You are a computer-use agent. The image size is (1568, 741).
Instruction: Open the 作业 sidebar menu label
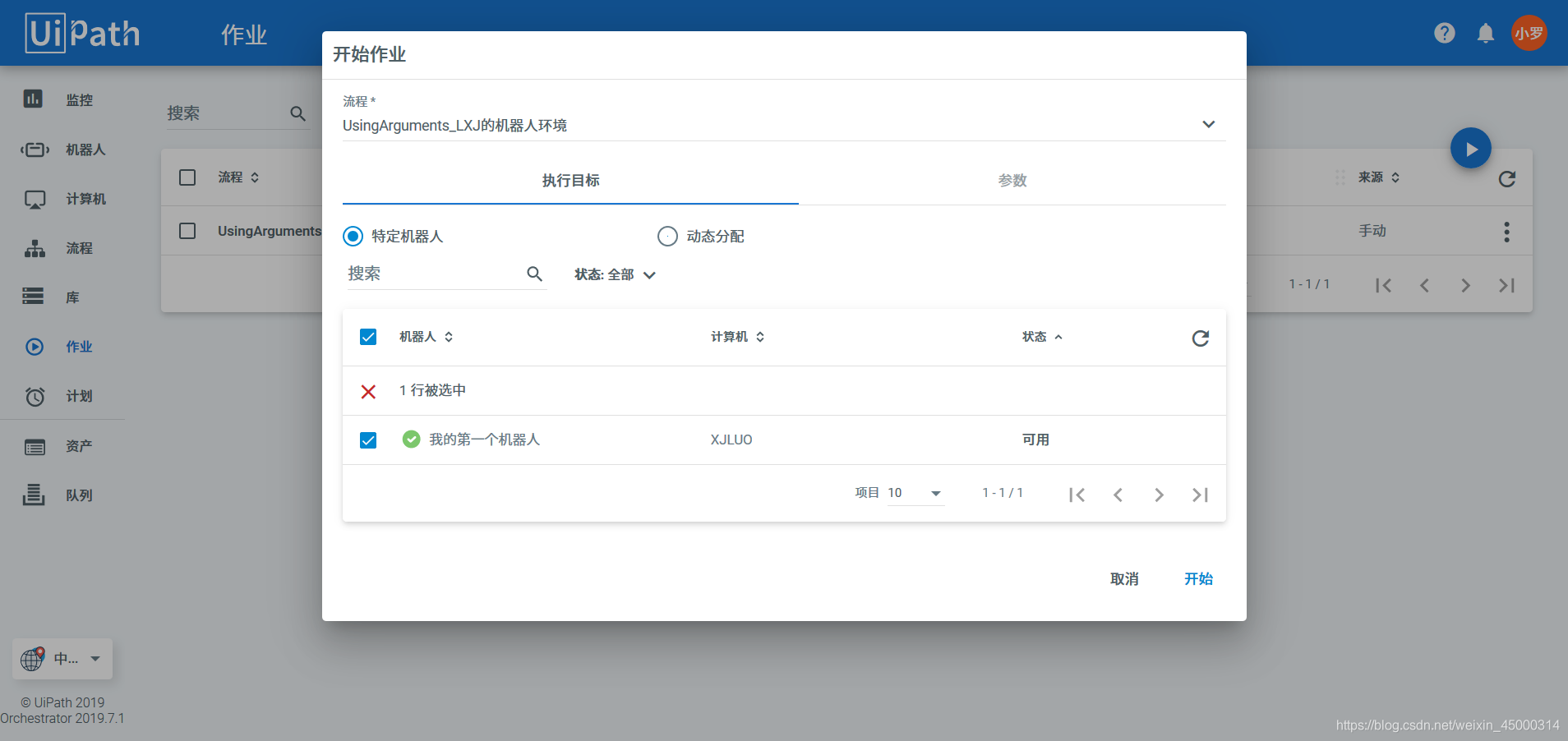tap(79, 347)
